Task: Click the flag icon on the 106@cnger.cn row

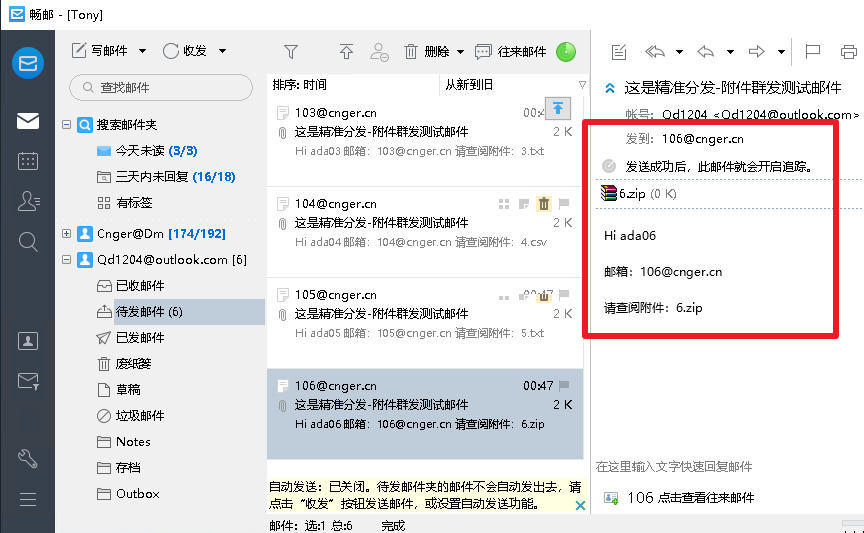Action: (564, 385)
